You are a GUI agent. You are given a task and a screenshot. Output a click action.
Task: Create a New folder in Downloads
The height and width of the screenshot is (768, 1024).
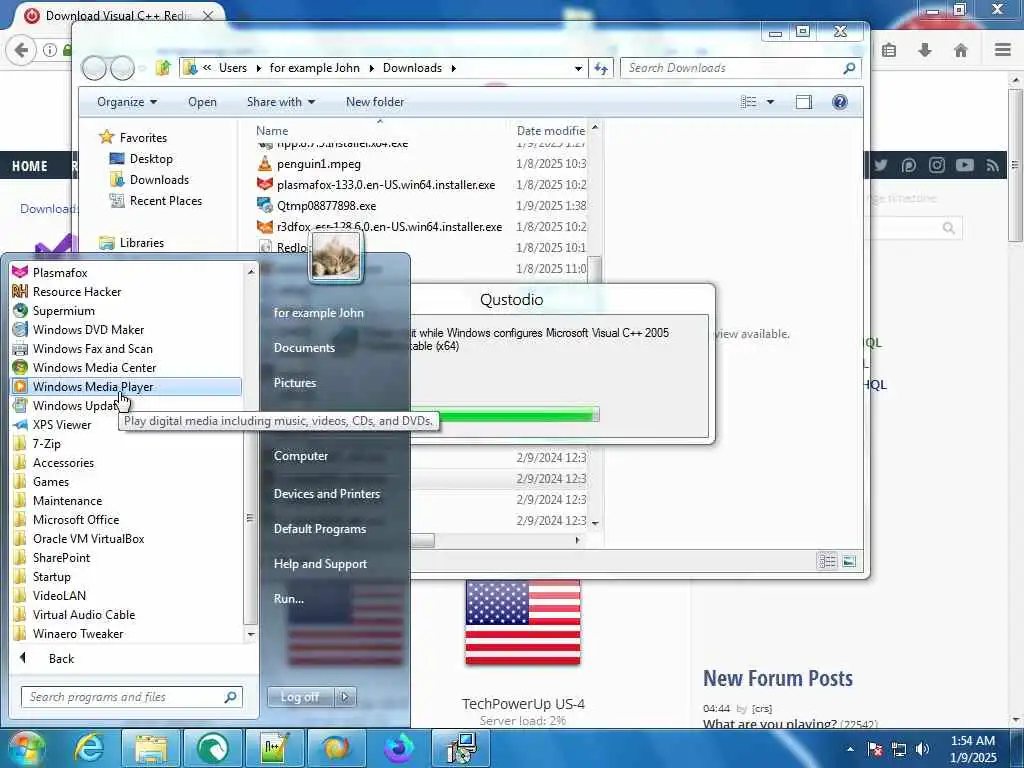coord(375,102)
